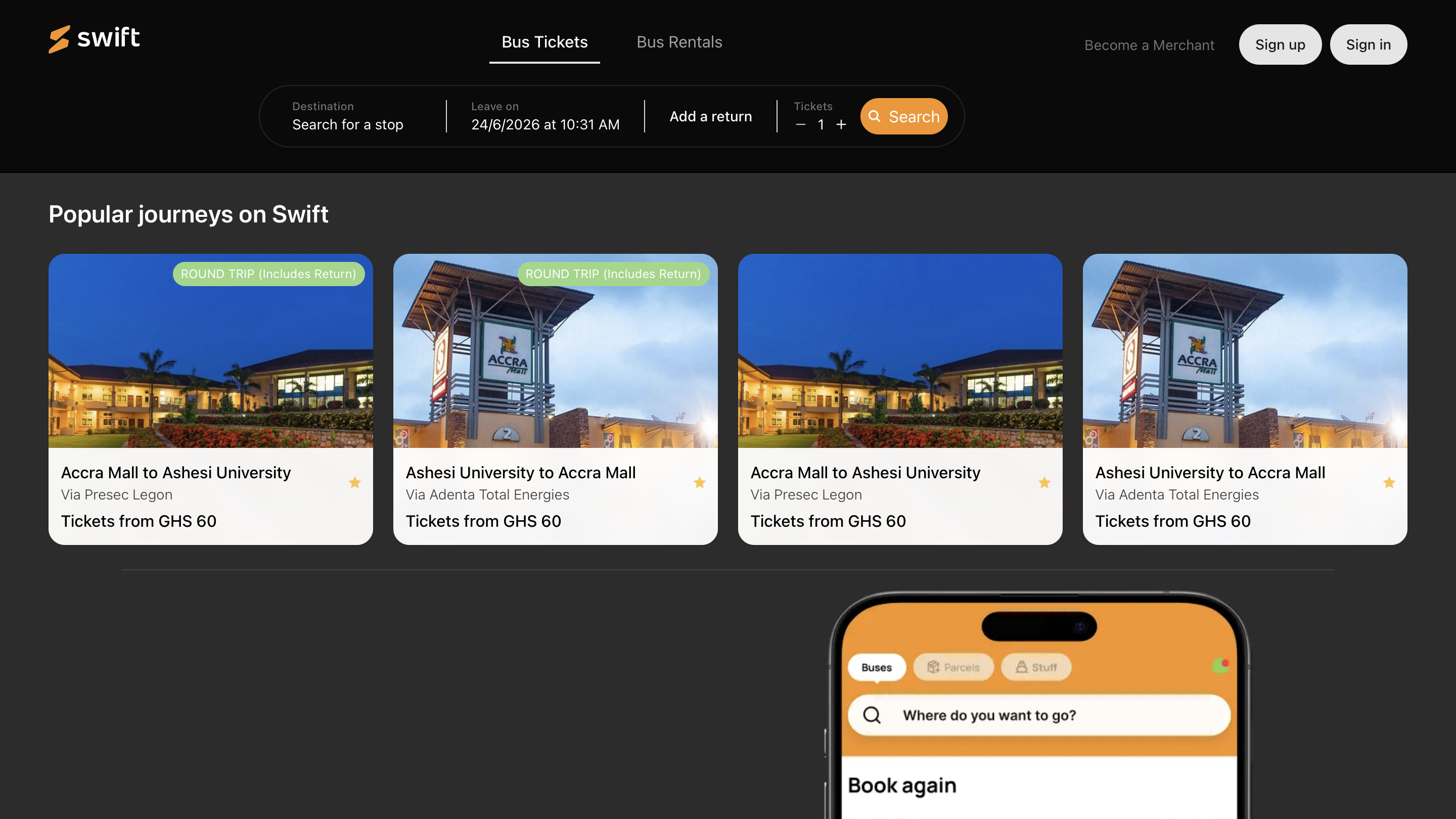Open Become a Merchant link
1456x819 pixels.
1149,45
